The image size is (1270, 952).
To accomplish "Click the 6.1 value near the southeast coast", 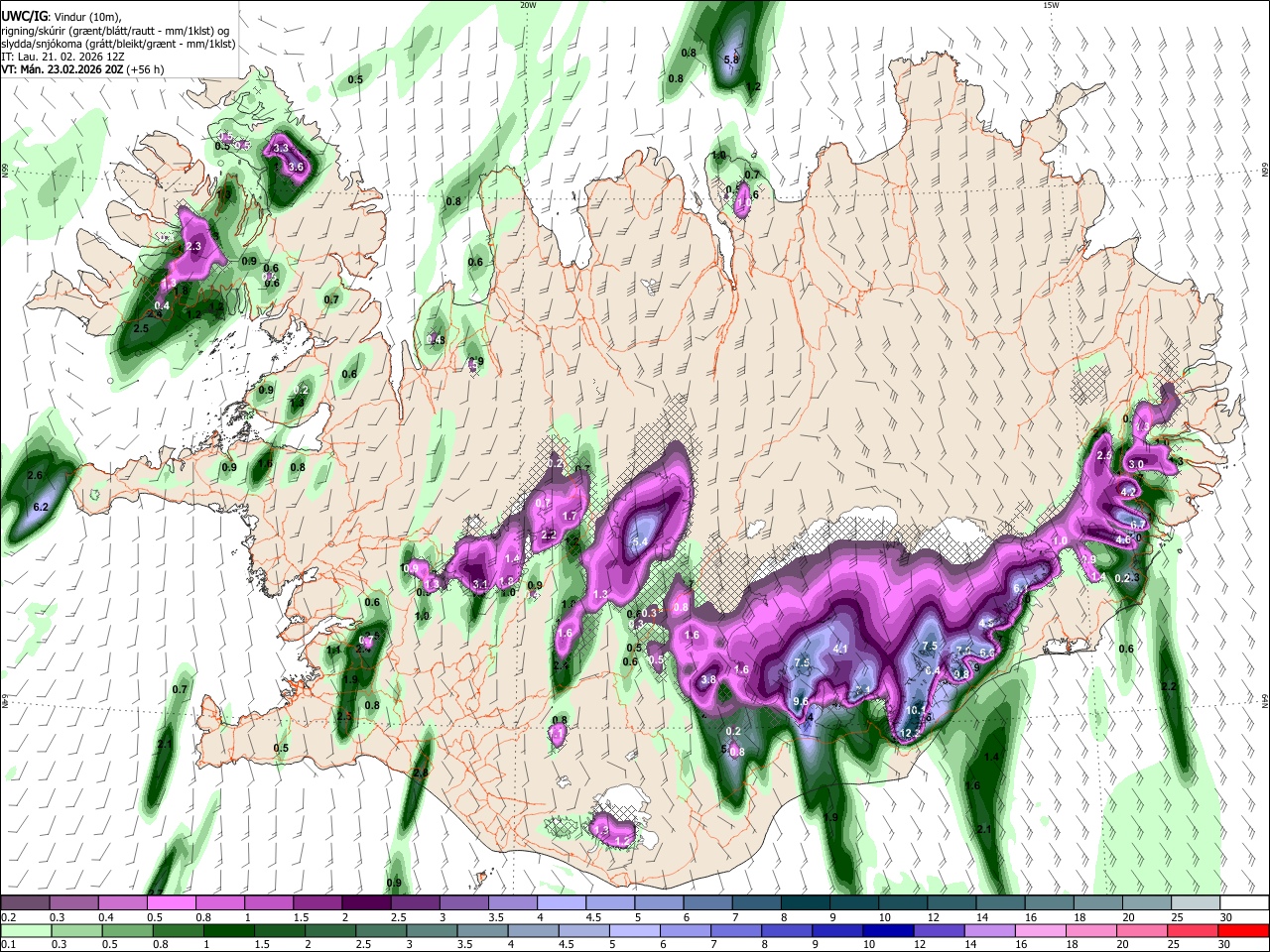I will pos(1021,588).
